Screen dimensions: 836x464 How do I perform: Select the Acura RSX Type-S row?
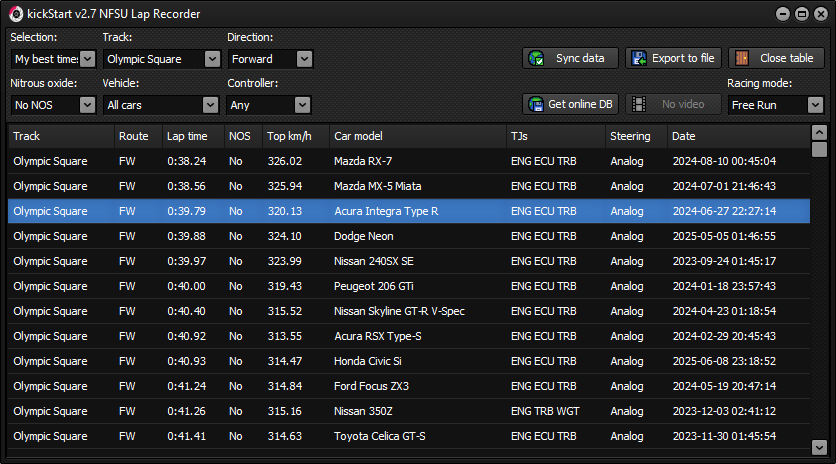tap(409, 337)
